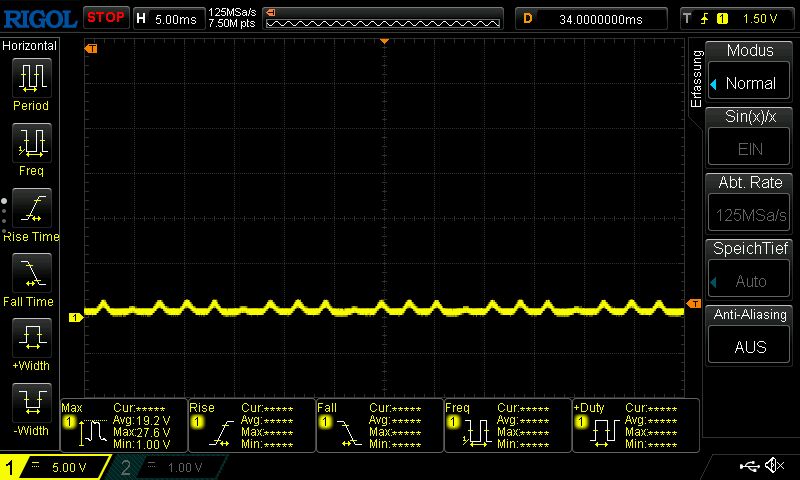Toggle Sin(x)/x interpolation EIN setting
The image size is (800, 480).
click(749, 149)
